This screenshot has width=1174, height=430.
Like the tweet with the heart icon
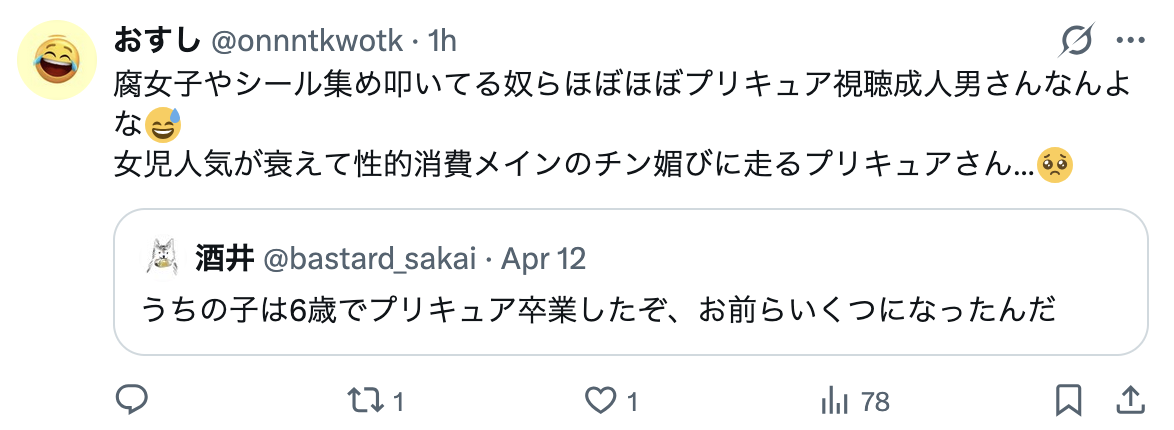(x=599, y=401)
